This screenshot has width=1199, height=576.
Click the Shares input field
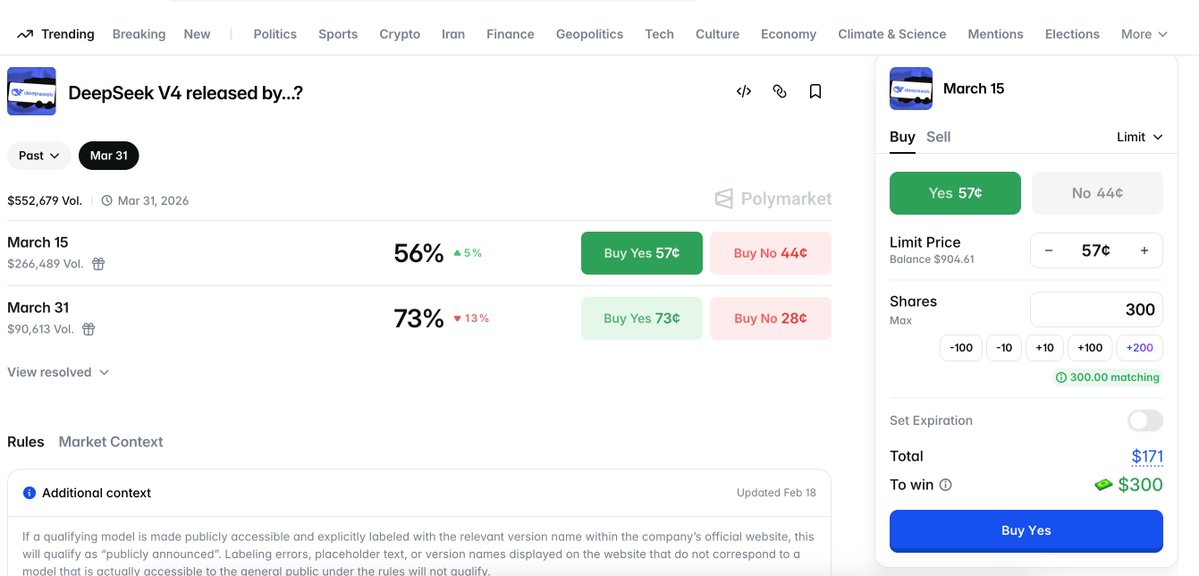[x=1096, y=310]
